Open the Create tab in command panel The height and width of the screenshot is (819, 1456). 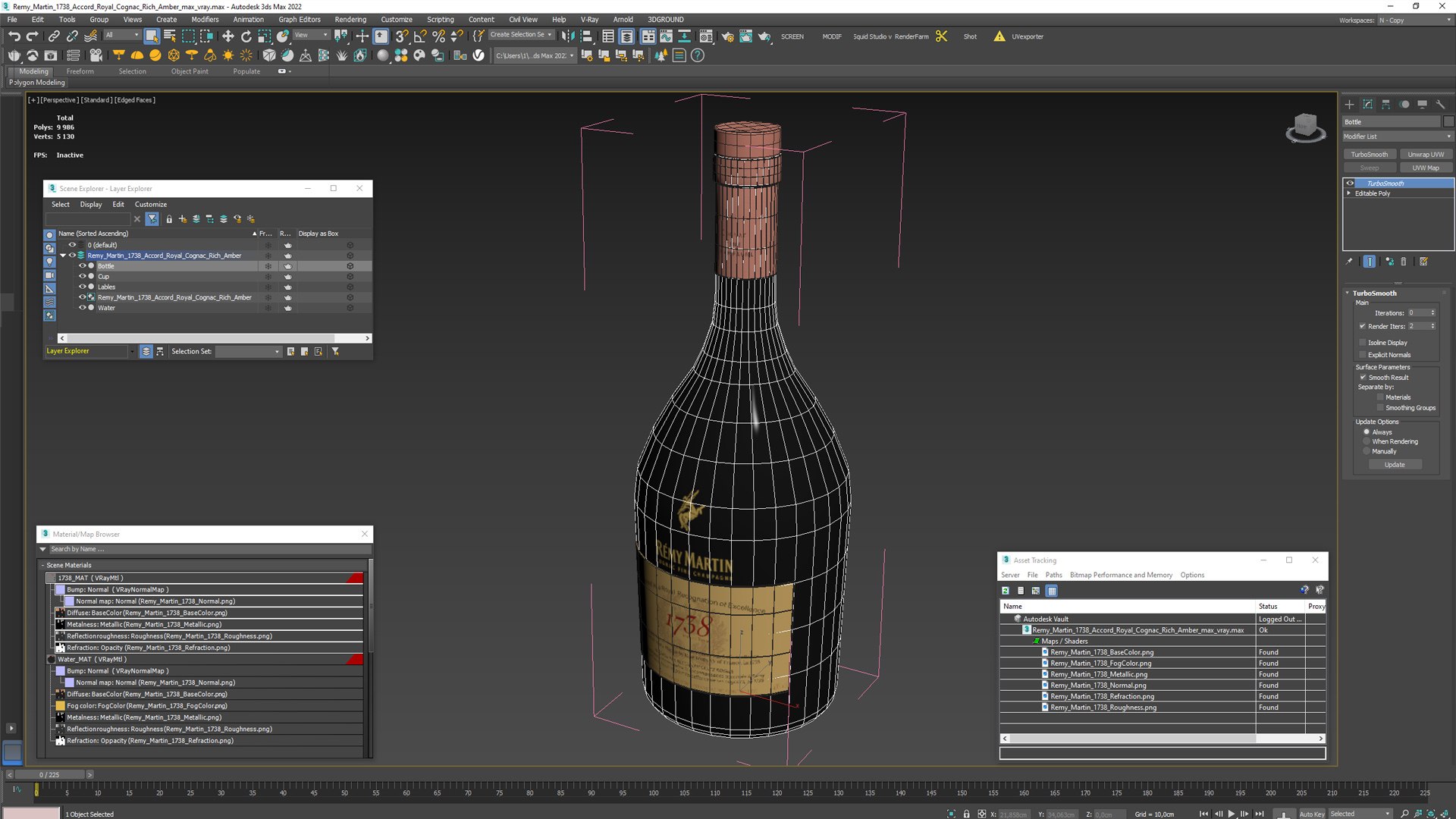coord(1349,104)
